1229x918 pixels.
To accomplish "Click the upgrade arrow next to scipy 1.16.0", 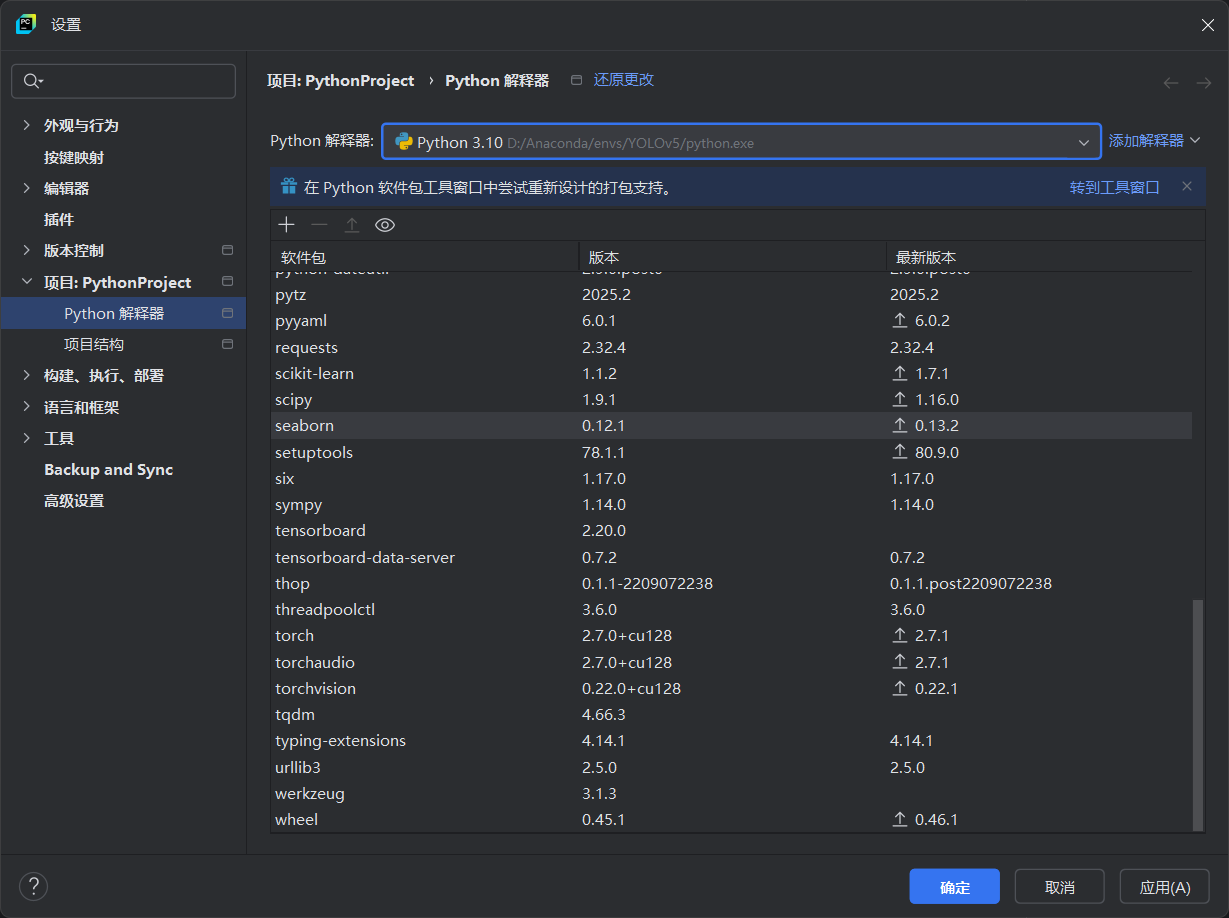I will pos(900,399).
